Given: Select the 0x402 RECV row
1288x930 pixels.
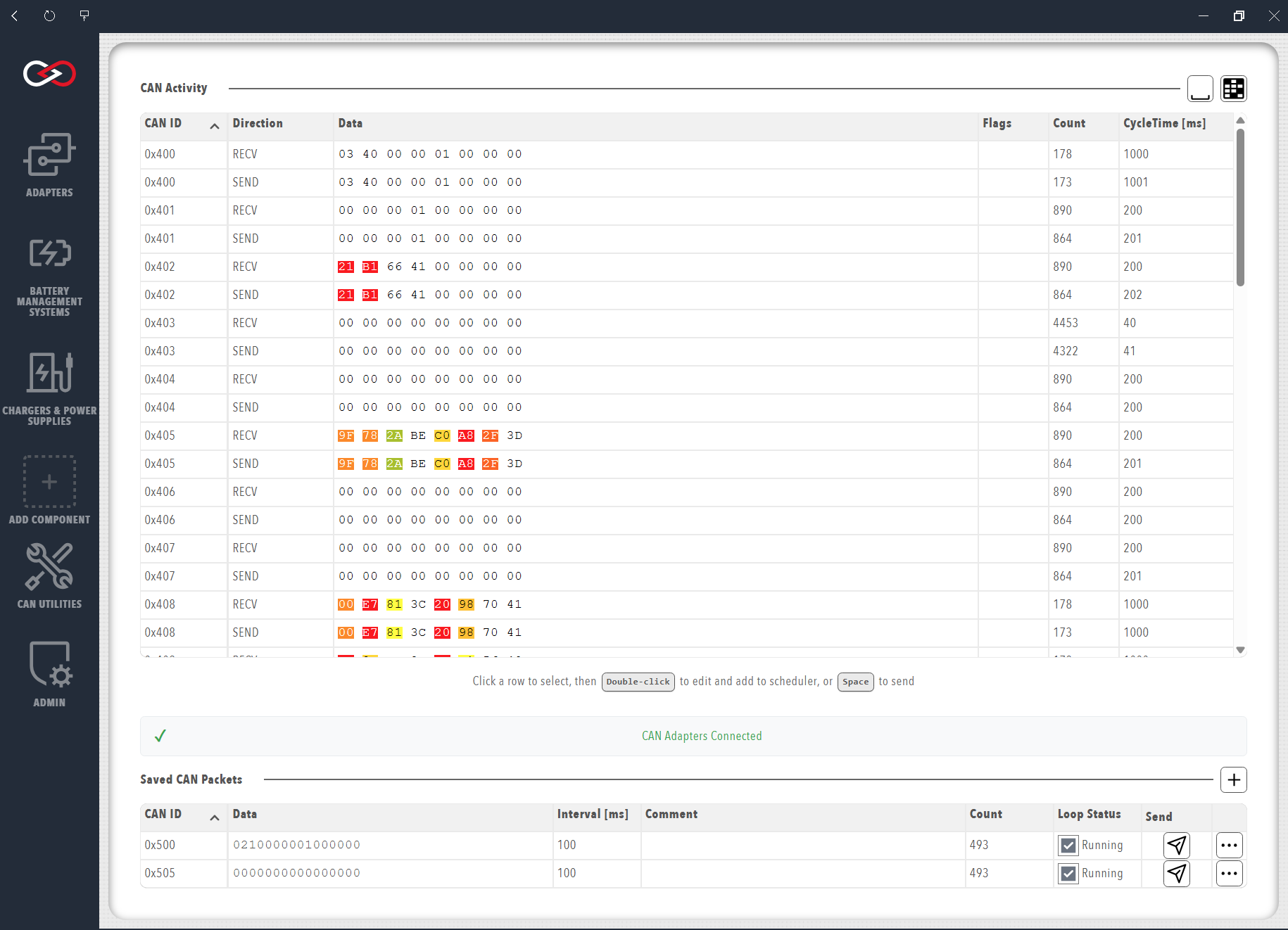Looking at the screenshot, I should (686, 267).
